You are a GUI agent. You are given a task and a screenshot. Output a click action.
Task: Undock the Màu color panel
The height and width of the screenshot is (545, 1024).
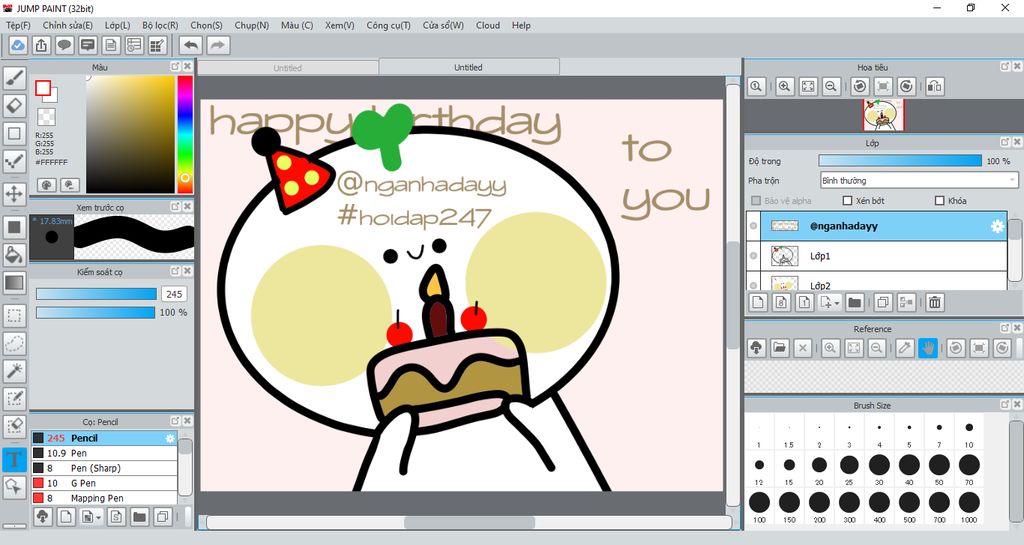click(175, 67)
